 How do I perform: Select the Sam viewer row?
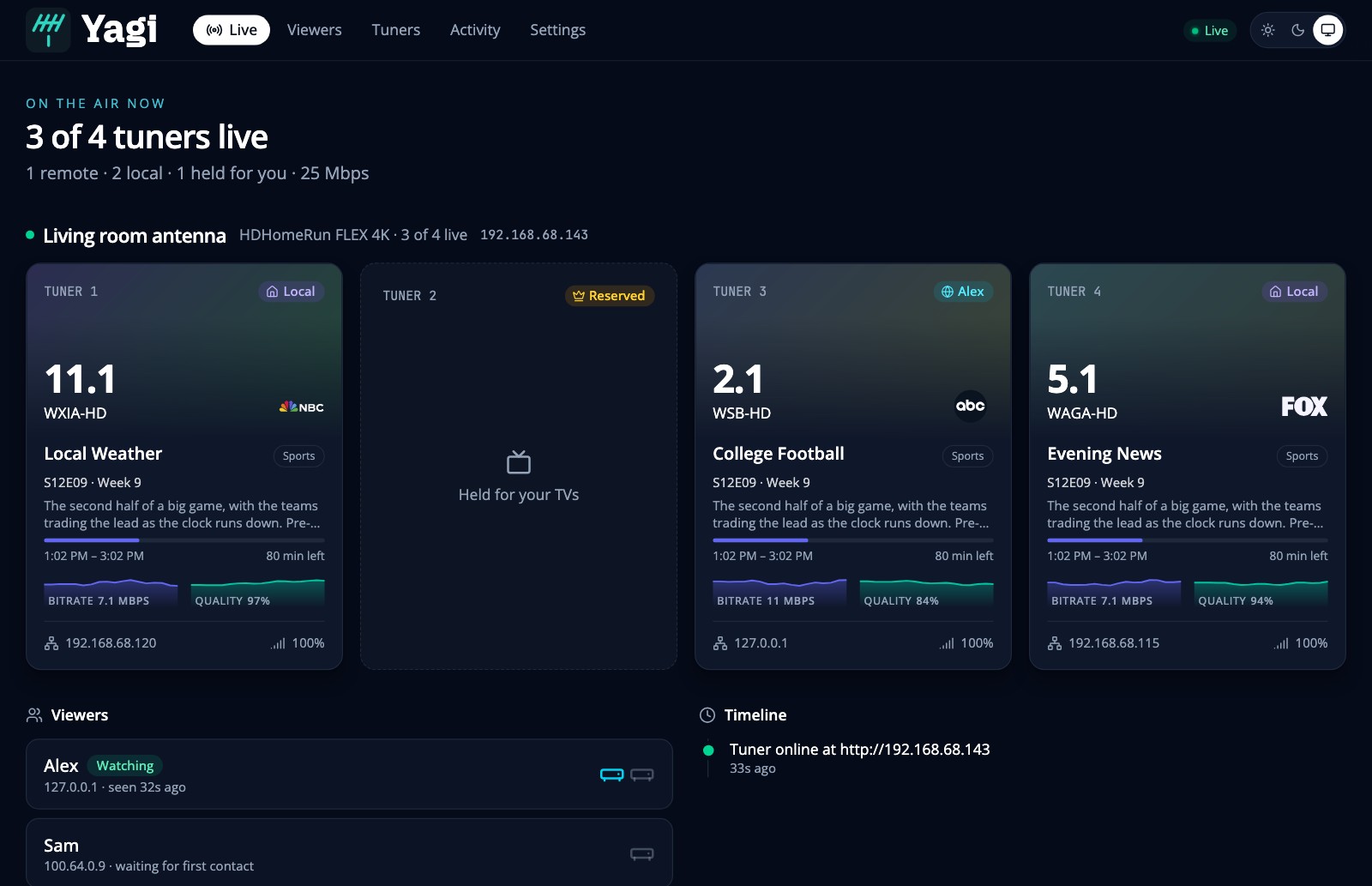tap(349, 853)
